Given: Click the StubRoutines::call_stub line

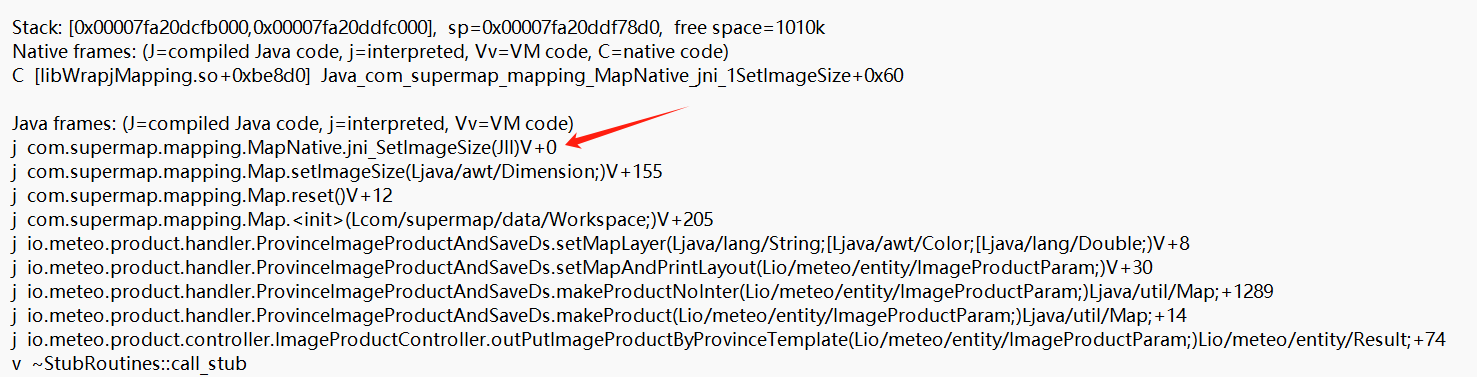Looking at the screenshot, I should coord(129,364).
